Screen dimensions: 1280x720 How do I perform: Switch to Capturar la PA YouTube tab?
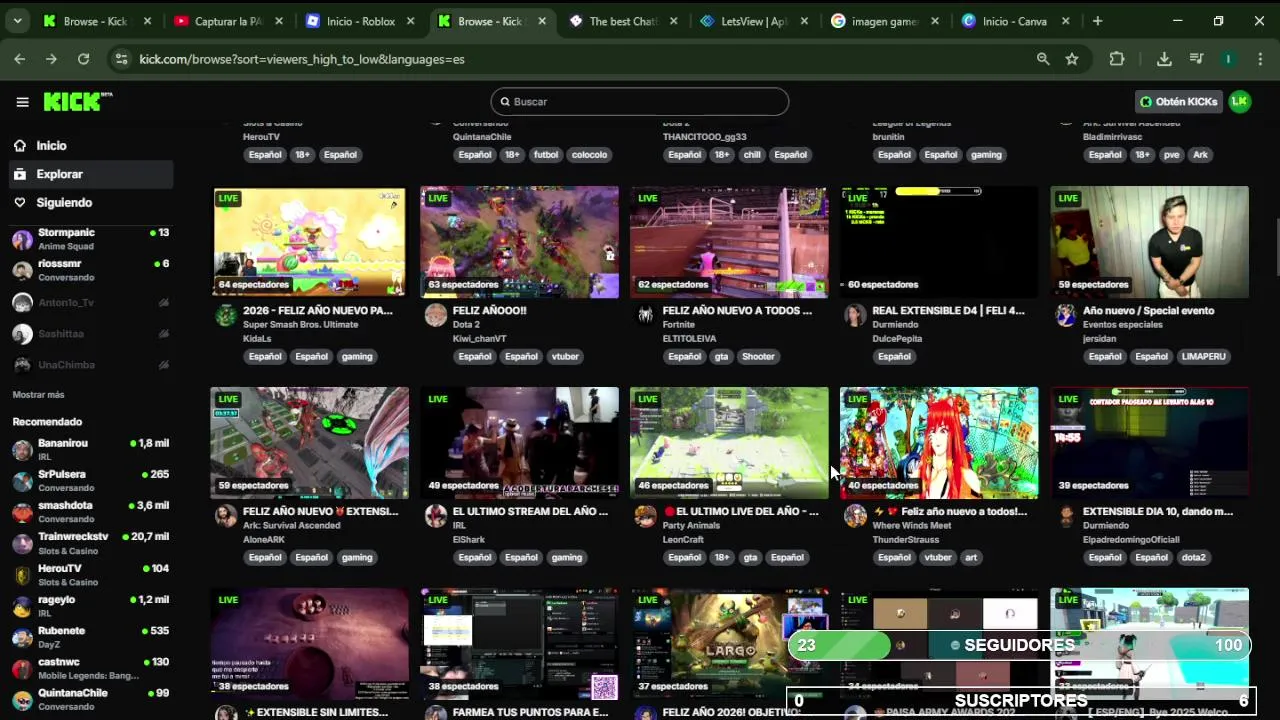pyautogui.click(x=229, y=21)
